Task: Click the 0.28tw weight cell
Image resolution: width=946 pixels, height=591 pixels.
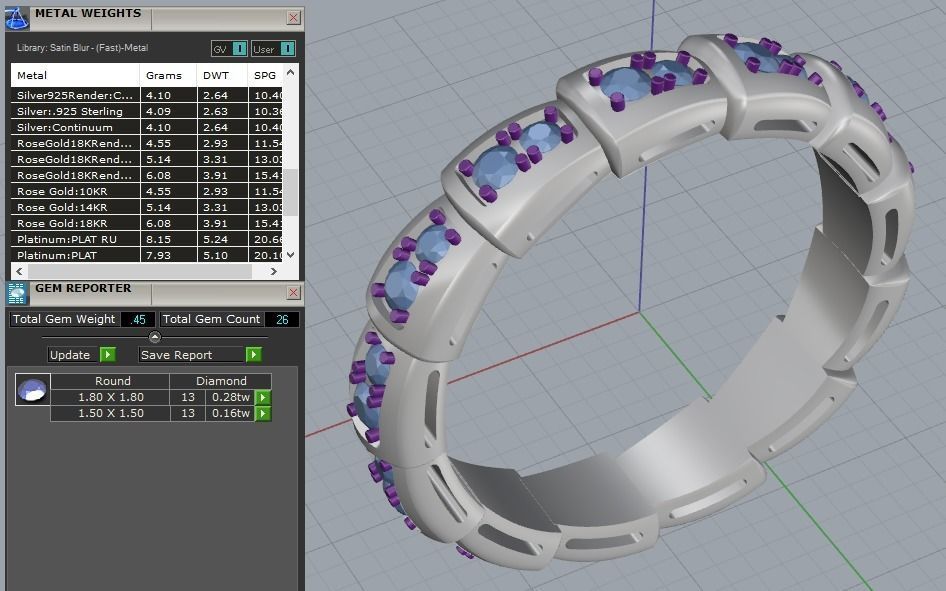Action: pos(230,397)
